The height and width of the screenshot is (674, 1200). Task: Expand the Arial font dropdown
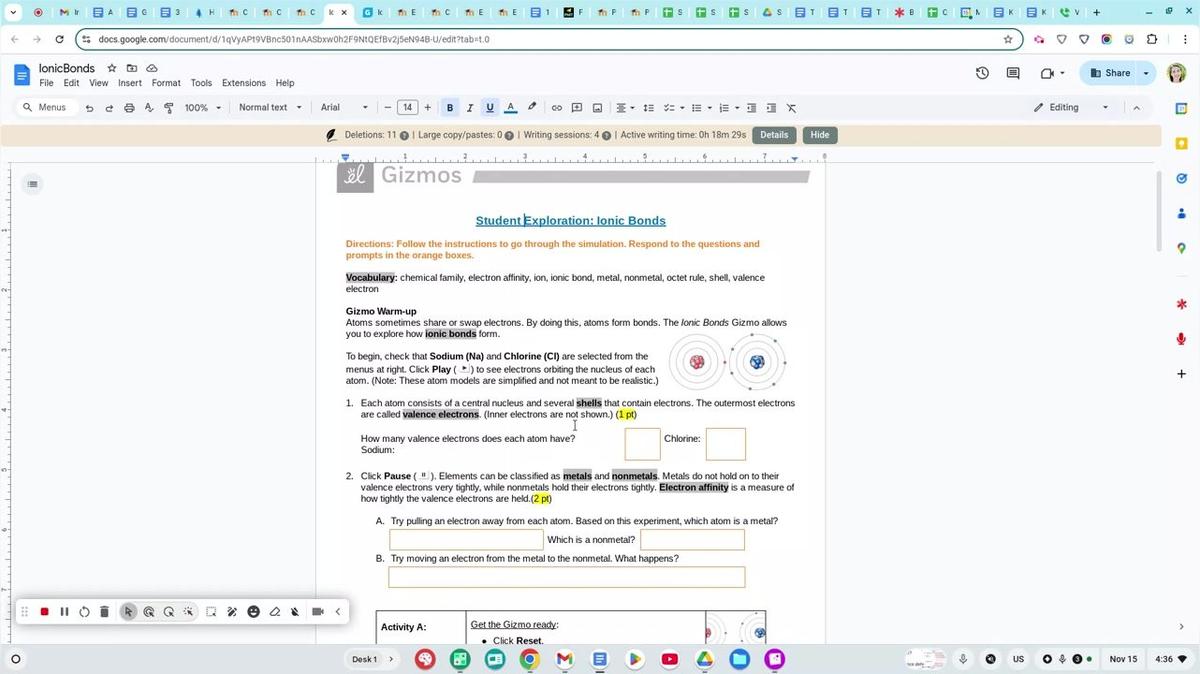point(343,108)
